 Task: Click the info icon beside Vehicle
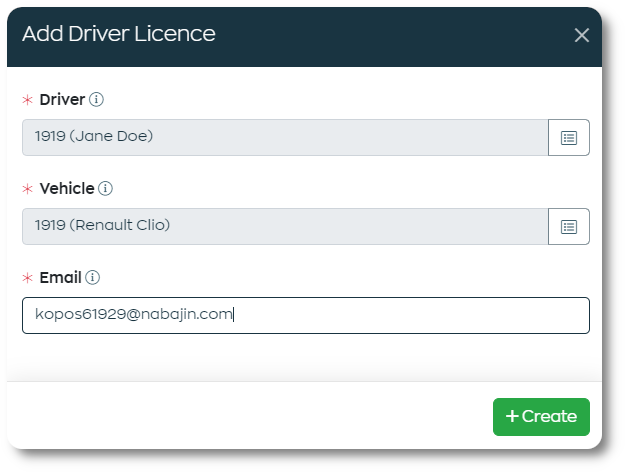(106, 188)
